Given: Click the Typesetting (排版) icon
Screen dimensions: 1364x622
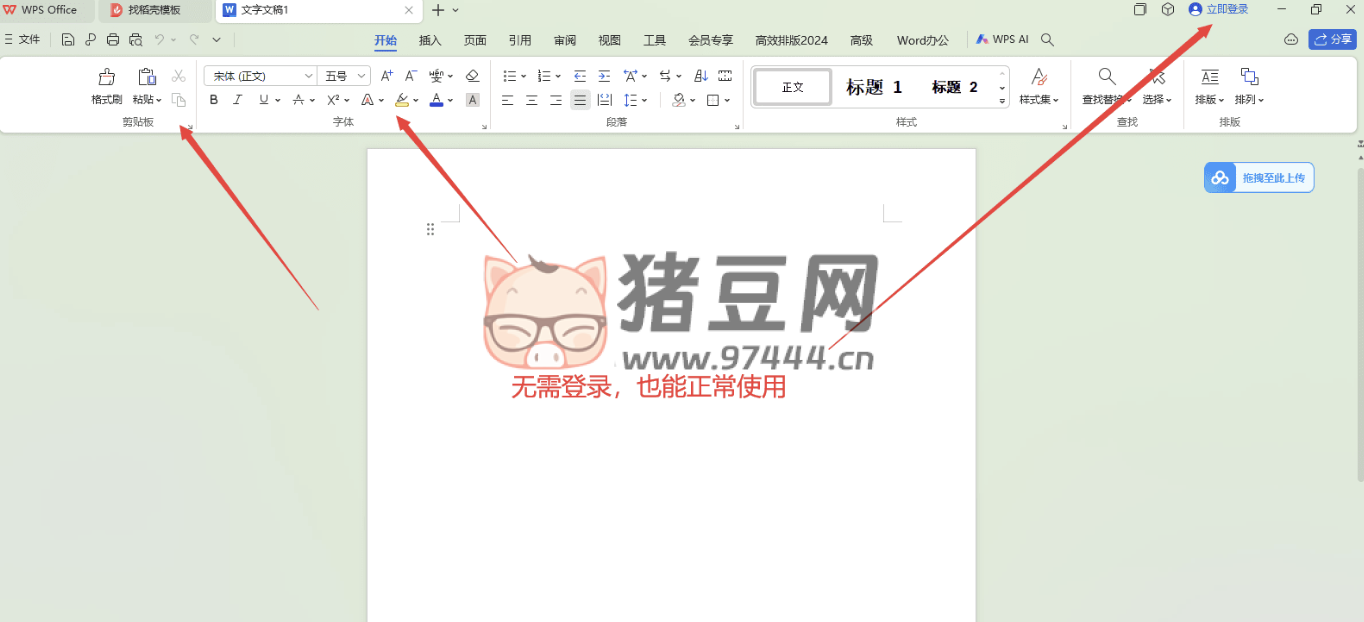Looking at the screenshot, I should [1210, 76].
